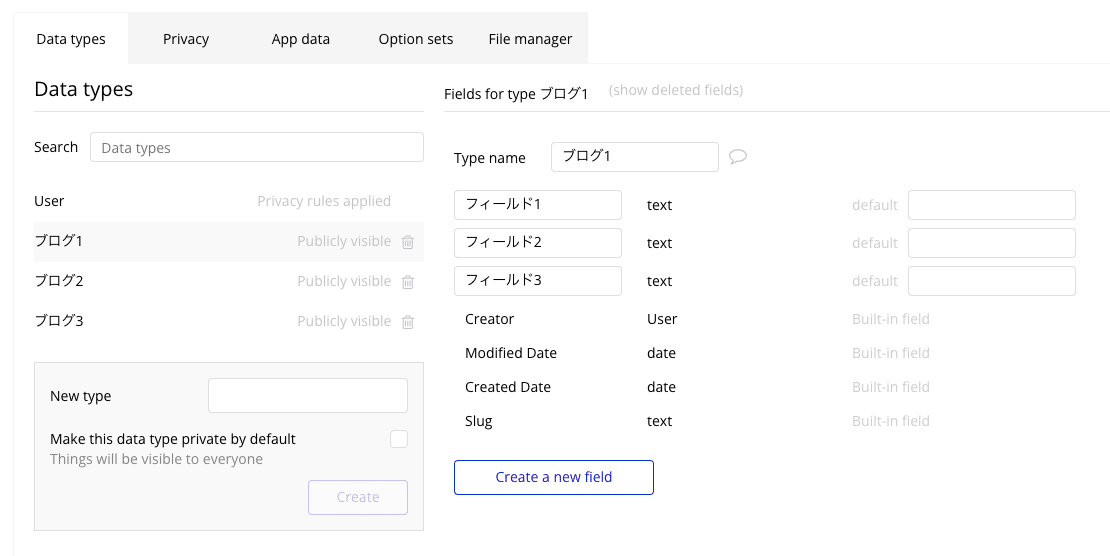Viewport: 1110px width, 556px height.
Task: Click Create a new field button
Action: [554, 477]
